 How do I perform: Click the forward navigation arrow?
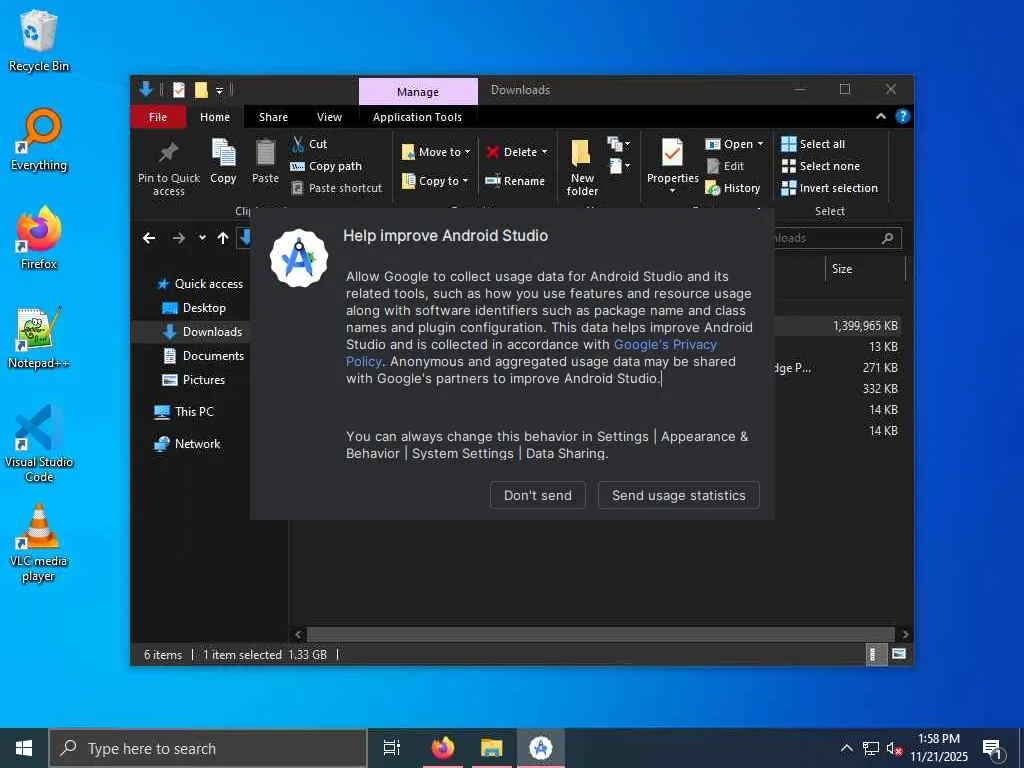[178, 238]
